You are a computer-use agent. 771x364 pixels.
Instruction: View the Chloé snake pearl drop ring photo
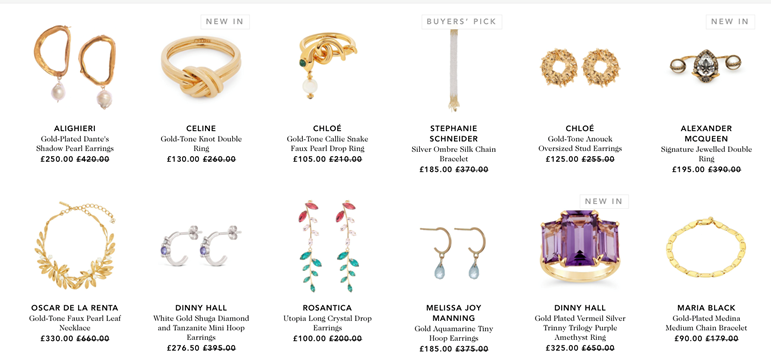(327, 65)
